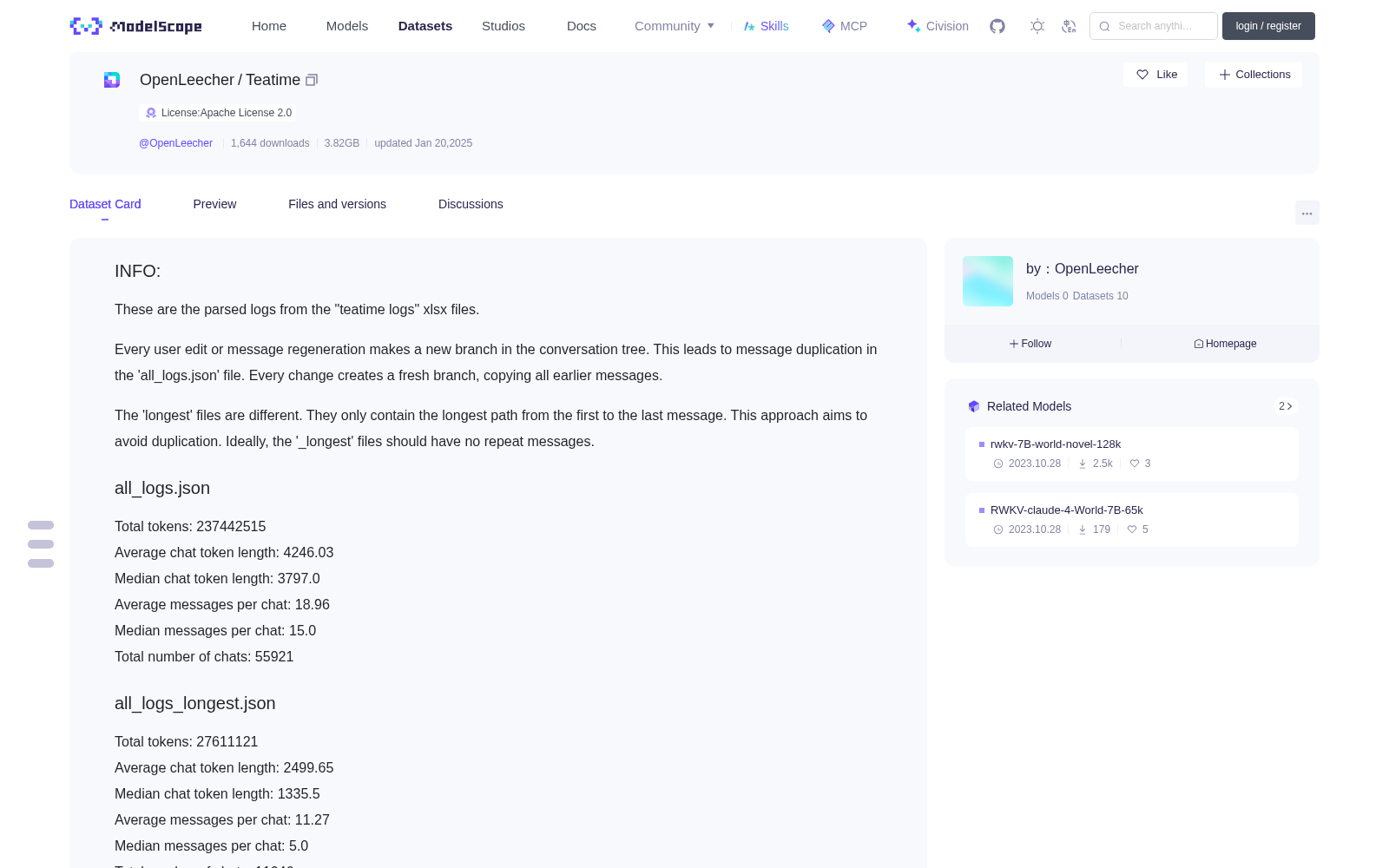Open the @OpenLeecher profile link

[x=175, y=143]
